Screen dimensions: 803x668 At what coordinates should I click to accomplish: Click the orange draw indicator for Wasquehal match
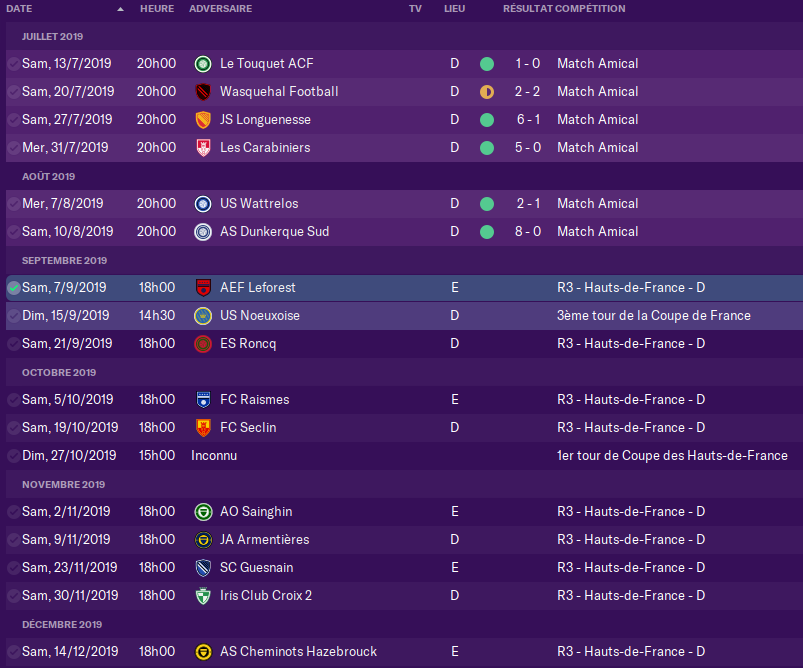pyautogui.click(x=487, y=92)
